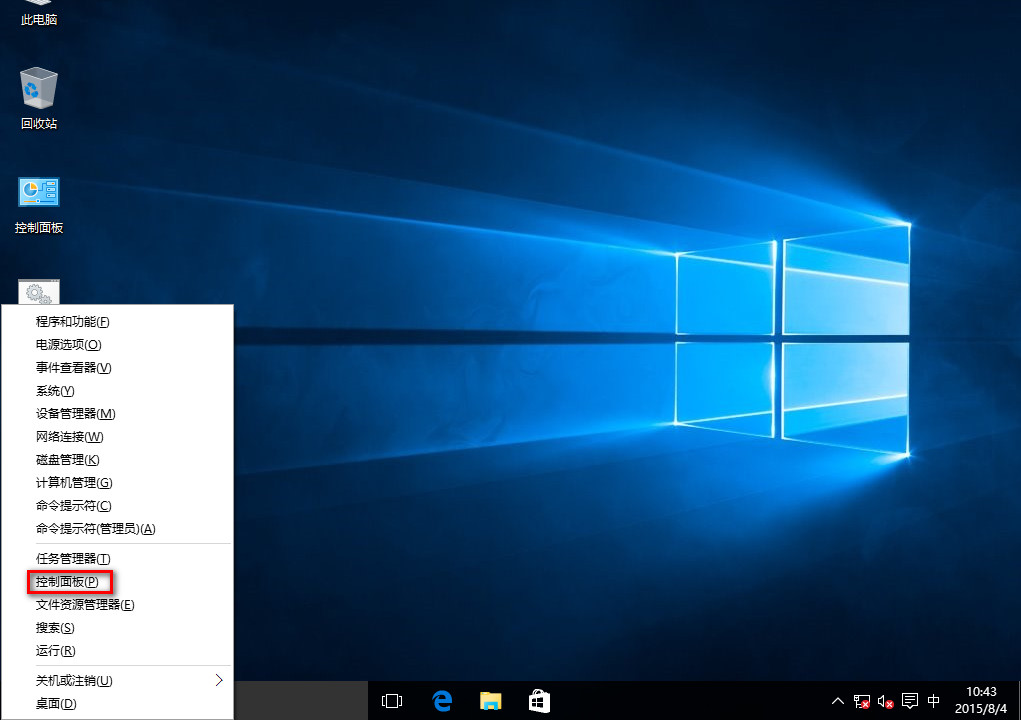
Task: Open the network status tray icon
Action: [x=861, y=701]
